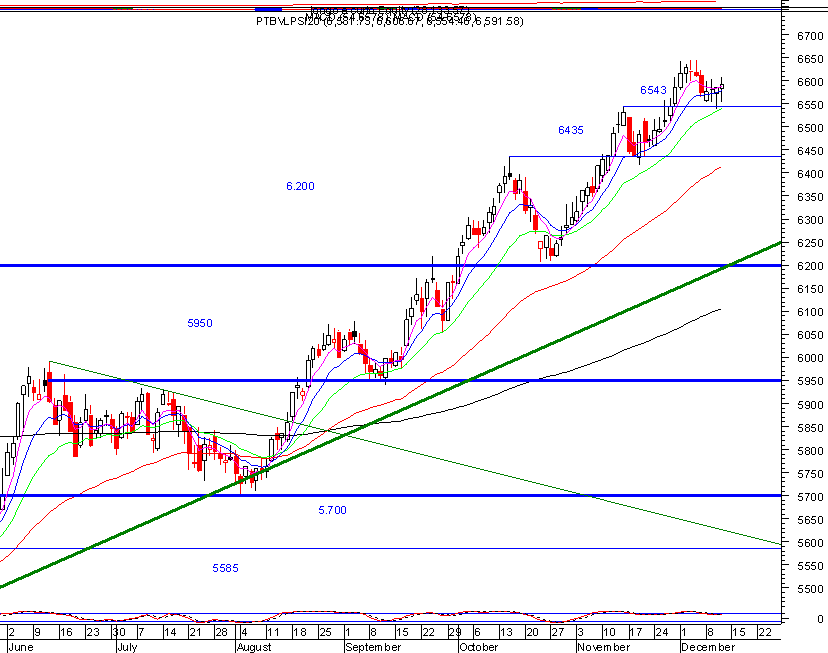This screenshot has height=653, width=828.
Task: Click the 6250 price axis label
Action: pos(810,243)
